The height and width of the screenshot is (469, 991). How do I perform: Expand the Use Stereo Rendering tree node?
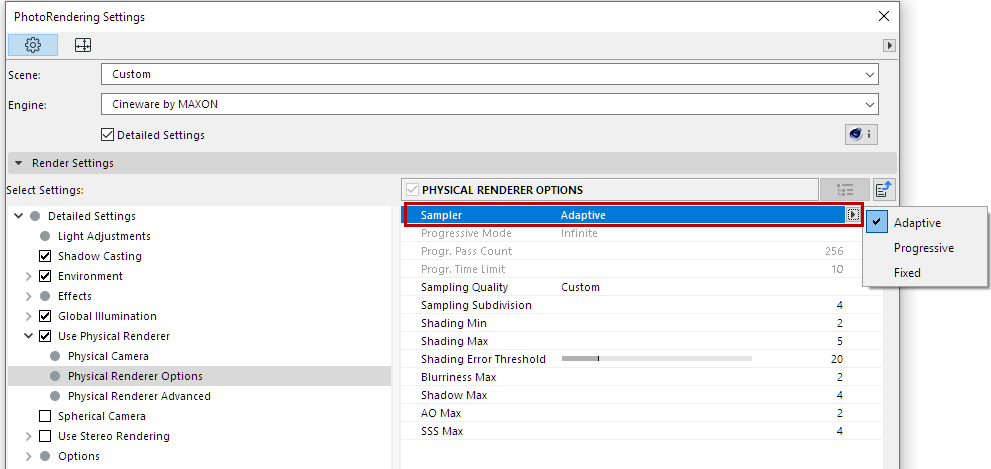pyautogui.click(x=28, y=436)
